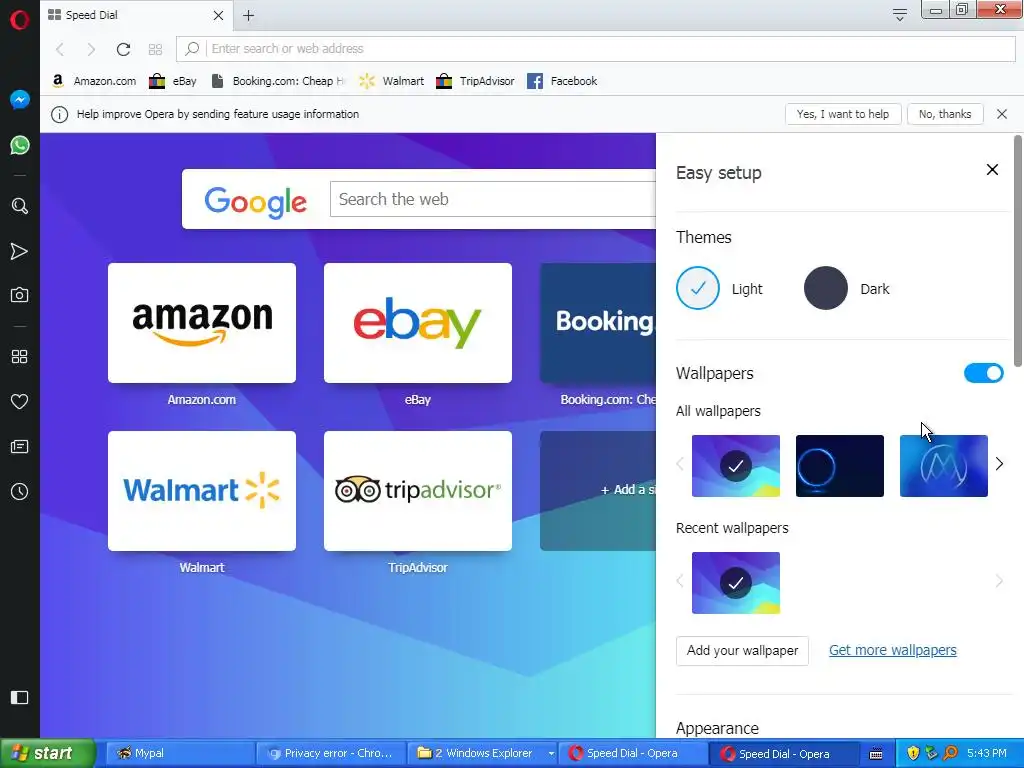Select the blue ring dark wallpaper
This screenshot has width=1024, height=768.
840,466
